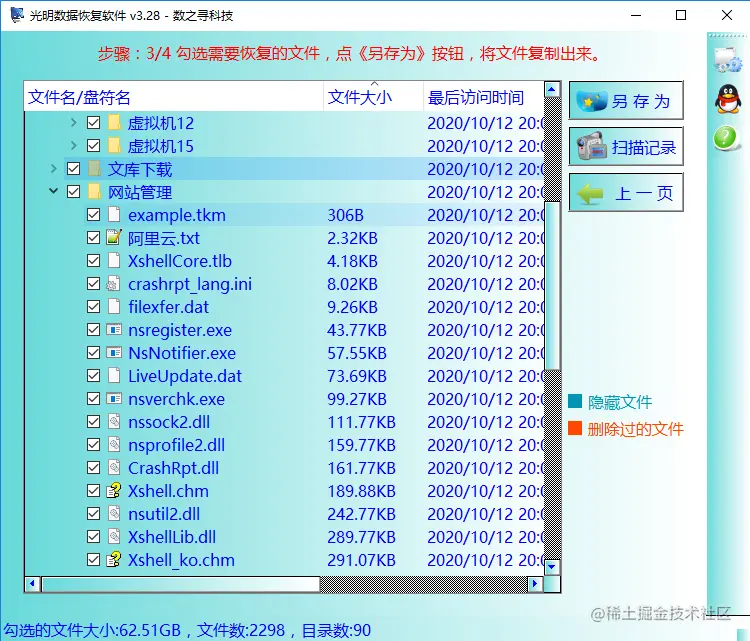Click the QQ penguin icon in sidebar
The width and height of the screenshot is (750, 641).
[728, 99]
